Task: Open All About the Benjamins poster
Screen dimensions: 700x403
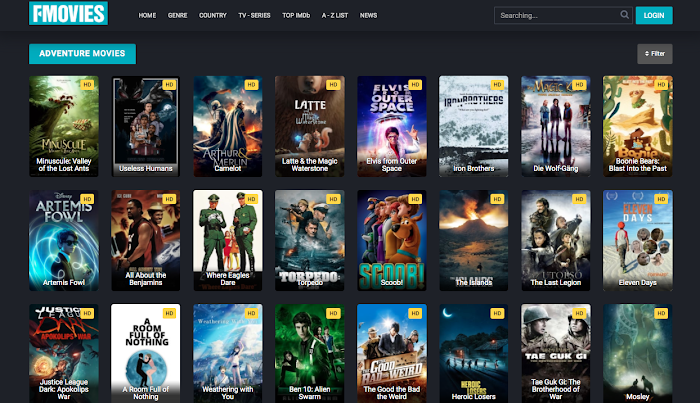Action: tap(146, 241)
